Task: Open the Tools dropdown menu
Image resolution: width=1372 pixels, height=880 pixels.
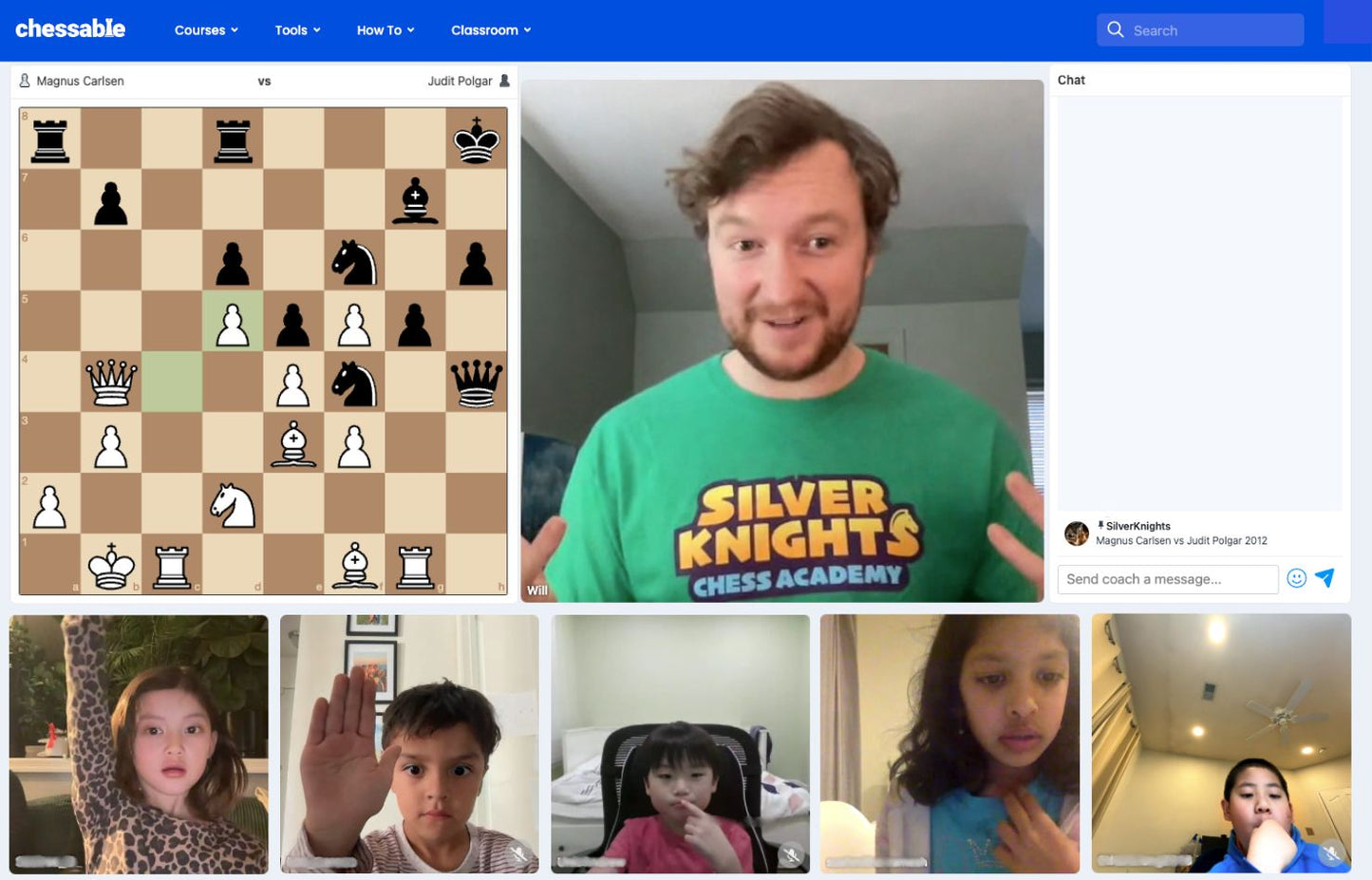Action: (x=297, y=30)
